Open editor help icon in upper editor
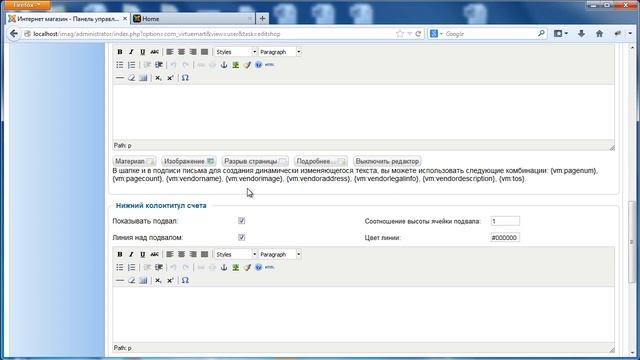The width and height of the screenshot is (640, 360). coord(258,65)
